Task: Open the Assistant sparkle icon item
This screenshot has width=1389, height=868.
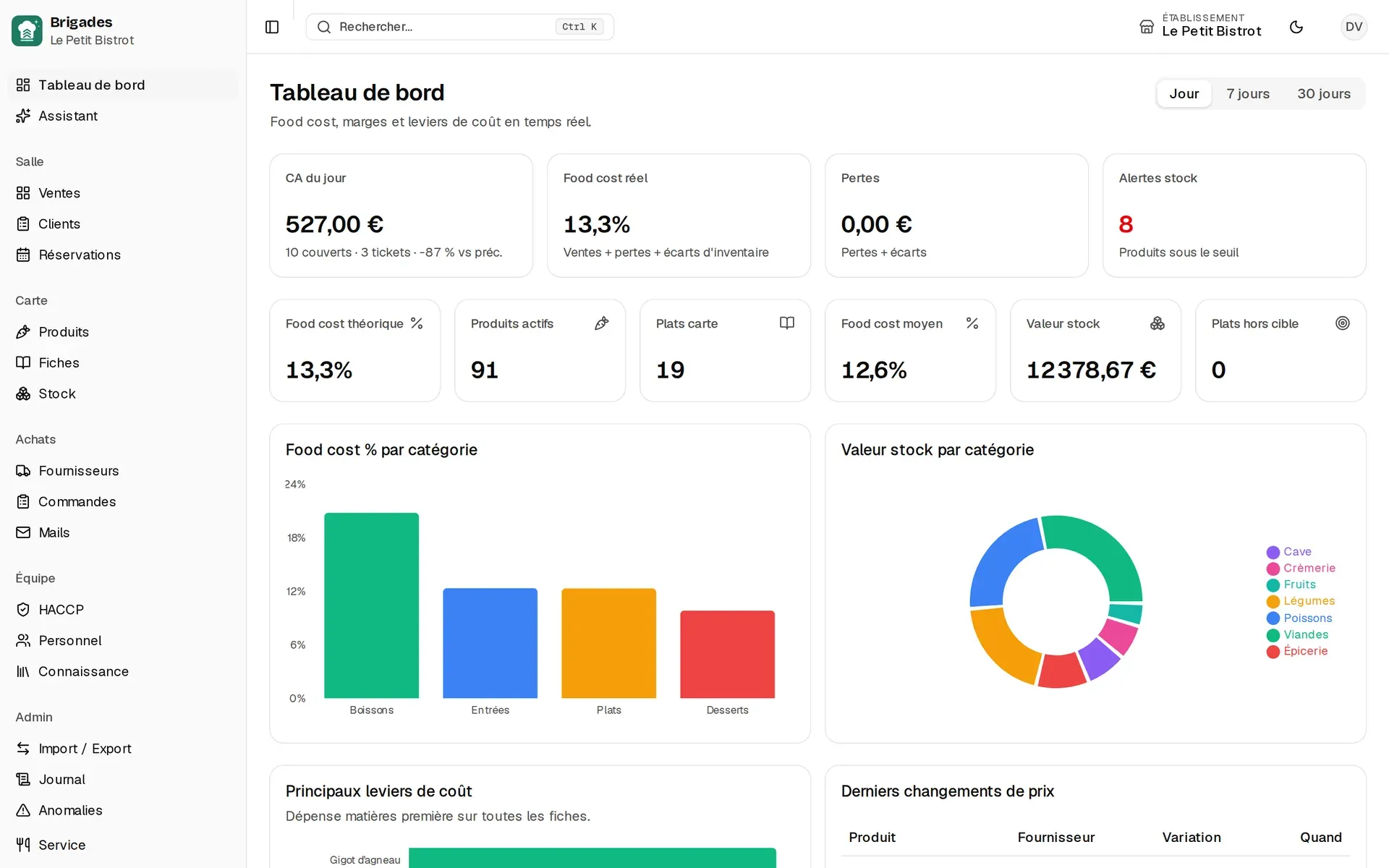Action: [x=23, y=116]
